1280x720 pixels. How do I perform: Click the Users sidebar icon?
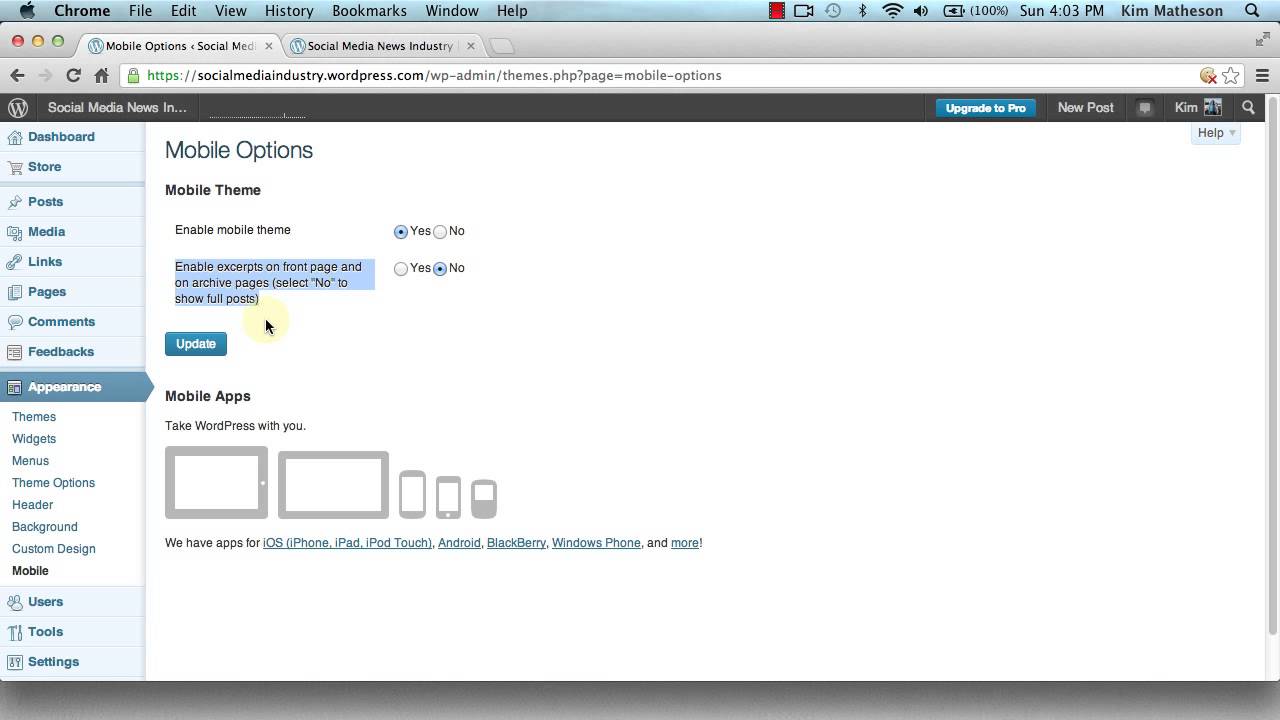(x=15, y=602)
